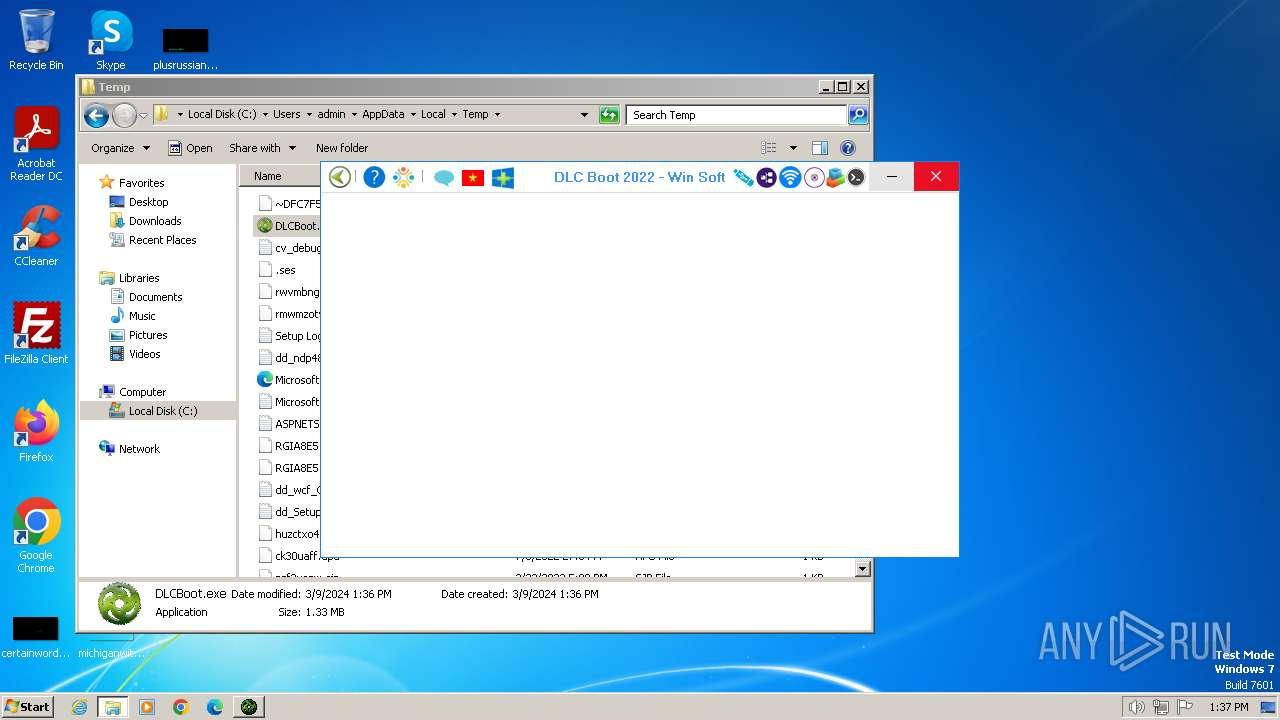Viewport: 1280px width, 720px height.
Task: Click the disc ISO icon in DLC Boot
Action: (x=814, y=177)
